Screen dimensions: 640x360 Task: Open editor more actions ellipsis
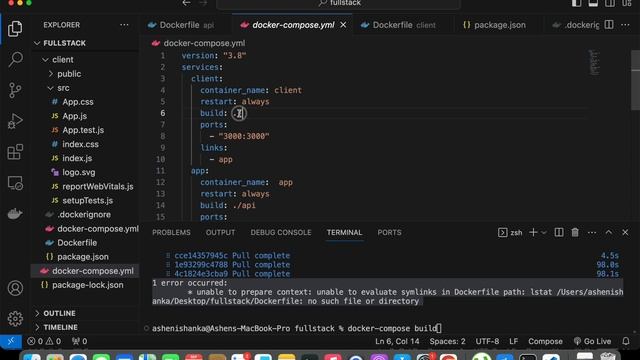click(x=625, y=25)
